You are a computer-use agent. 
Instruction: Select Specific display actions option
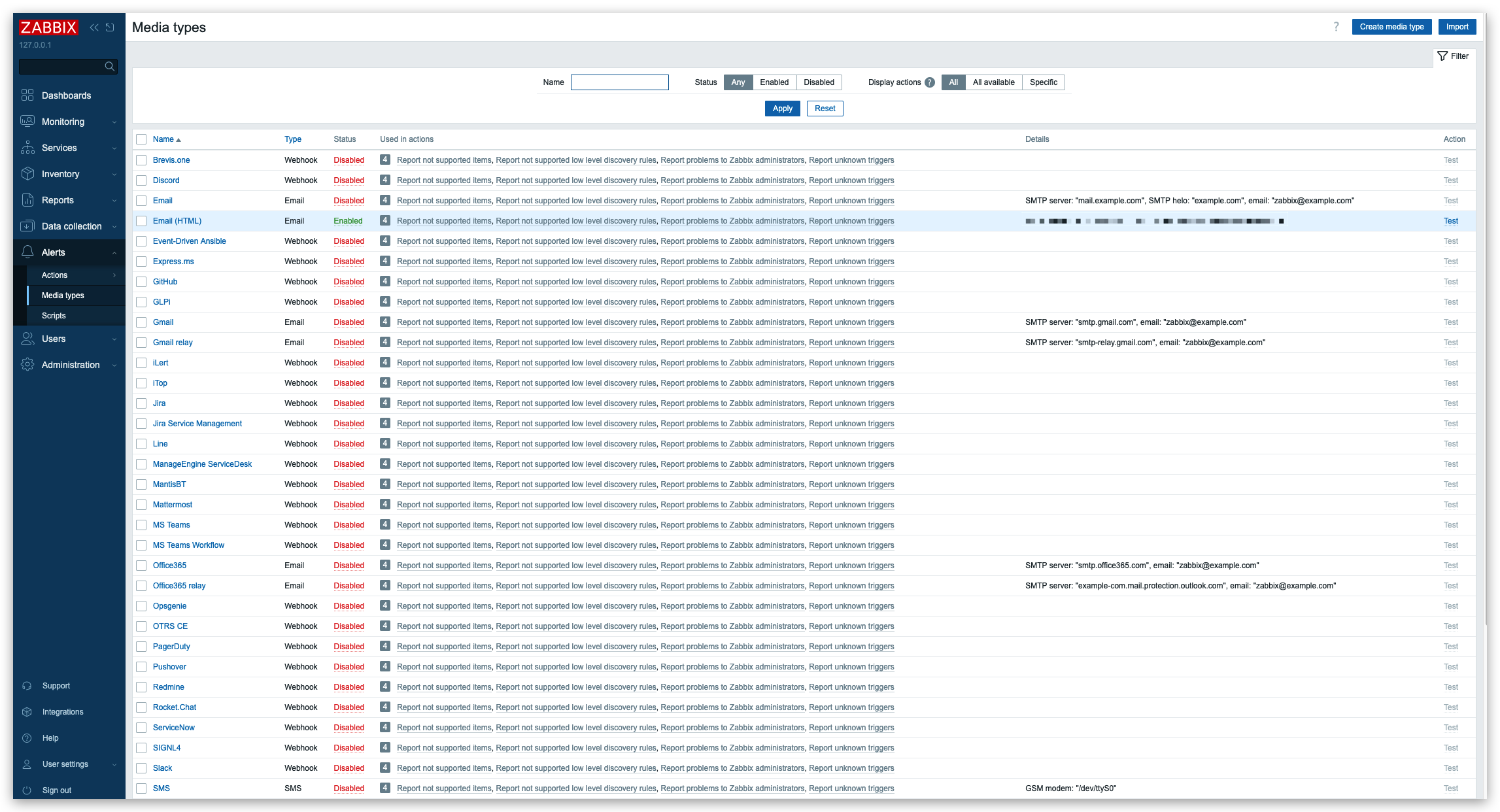pyautogui.click(x=1043, y=82)
